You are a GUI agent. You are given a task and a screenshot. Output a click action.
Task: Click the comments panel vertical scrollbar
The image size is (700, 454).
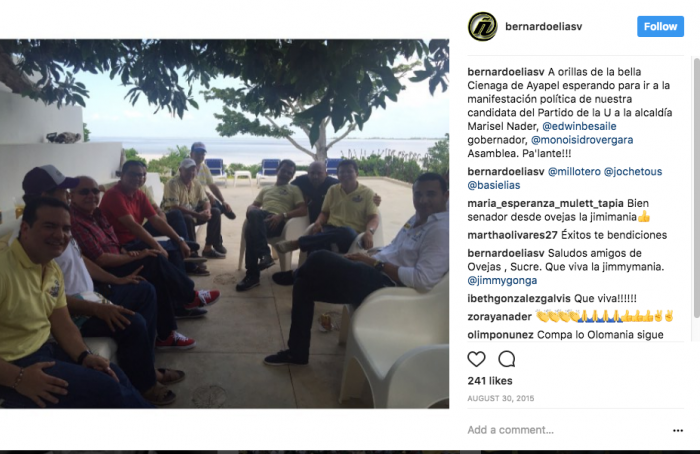[x=696, y=187]
